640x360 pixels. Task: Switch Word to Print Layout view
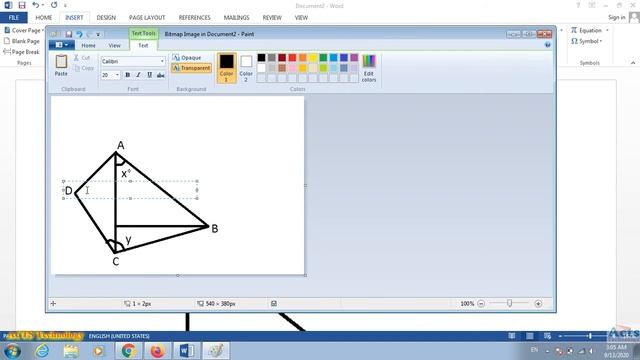coord(529,336)
